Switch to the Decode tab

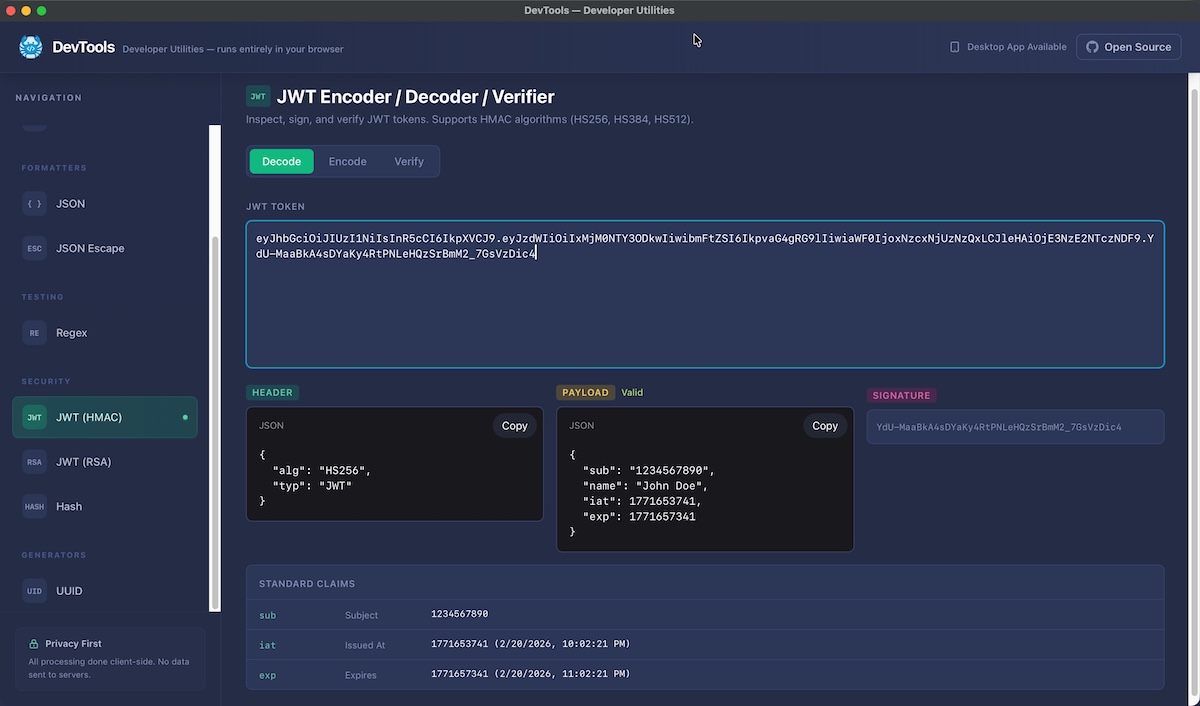281,161
